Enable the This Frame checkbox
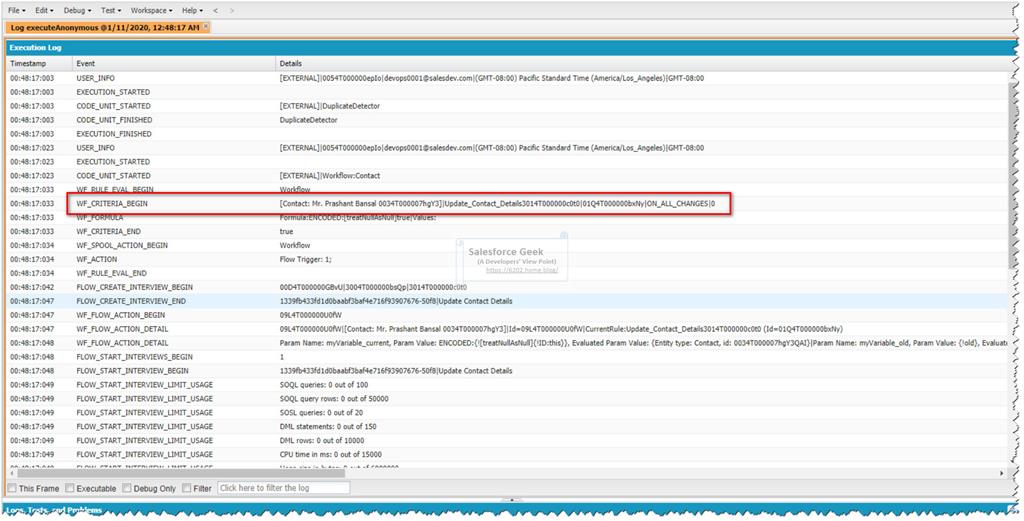This screenshot has height=521, width=1024. pos(12,488)
